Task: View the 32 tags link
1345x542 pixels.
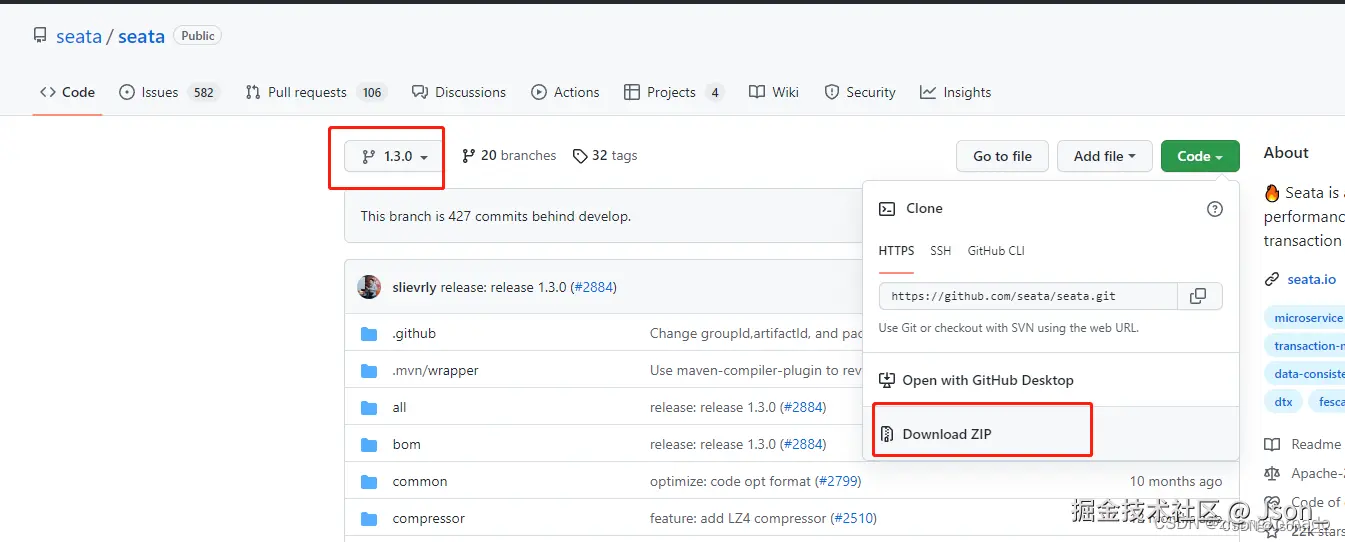Action: pyautogui.click(x=605, y=155)
